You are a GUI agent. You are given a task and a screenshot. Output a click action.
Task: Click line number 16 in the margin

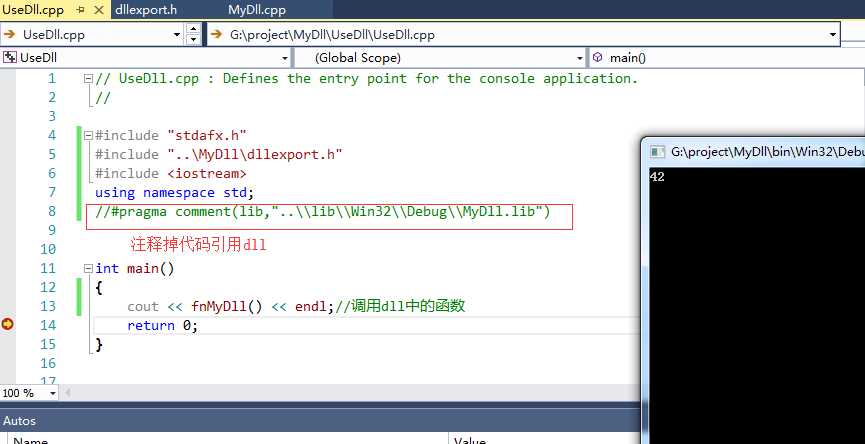(x=48, y=363)
